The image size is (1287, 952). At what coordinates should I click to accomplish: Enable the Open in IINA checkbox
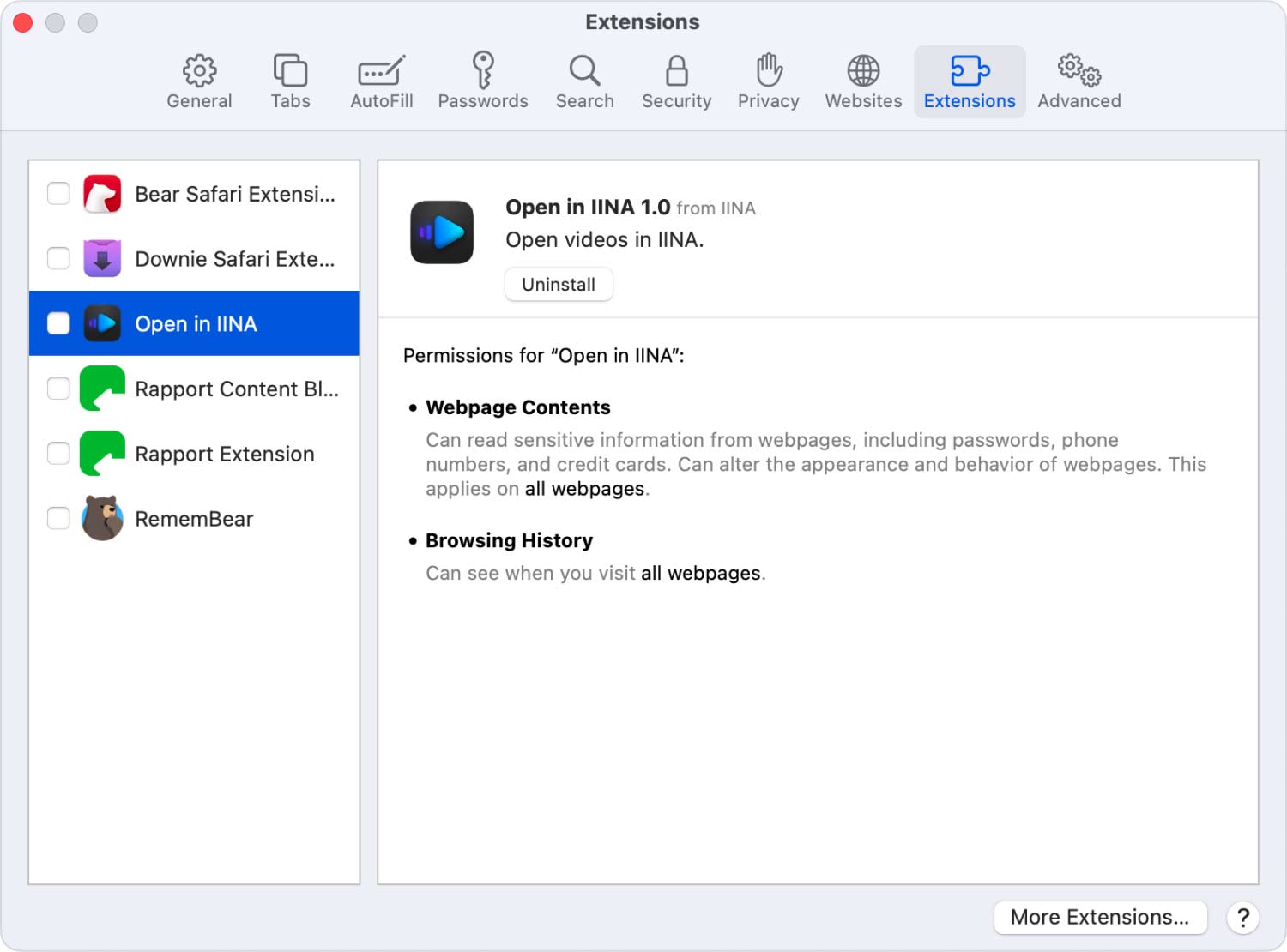(58, 323)
